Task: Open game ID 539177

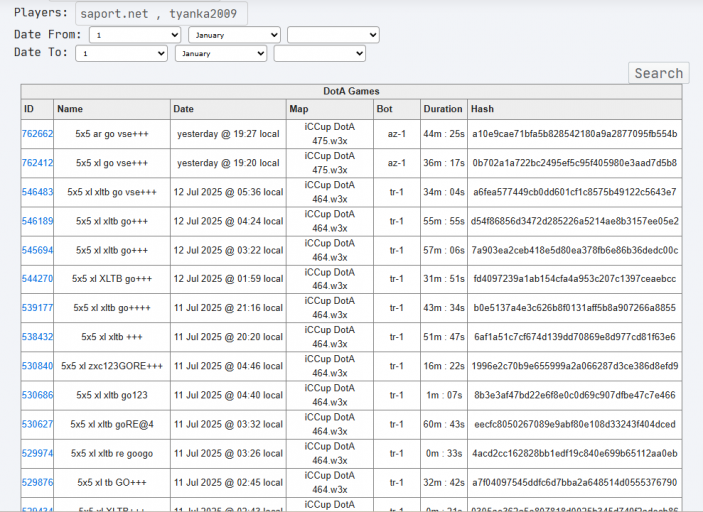Action: point(37,308)
